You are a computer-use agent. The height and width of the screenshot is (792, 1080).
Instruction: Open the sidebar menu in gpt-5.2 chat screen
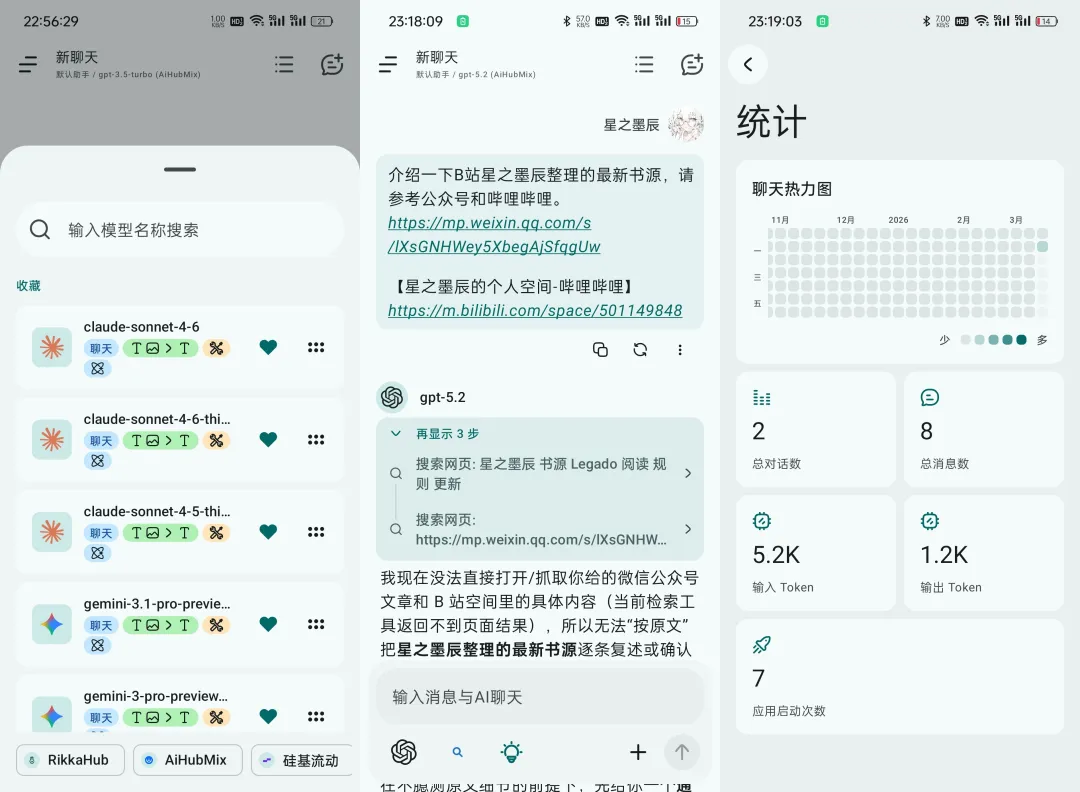[388, 65]
